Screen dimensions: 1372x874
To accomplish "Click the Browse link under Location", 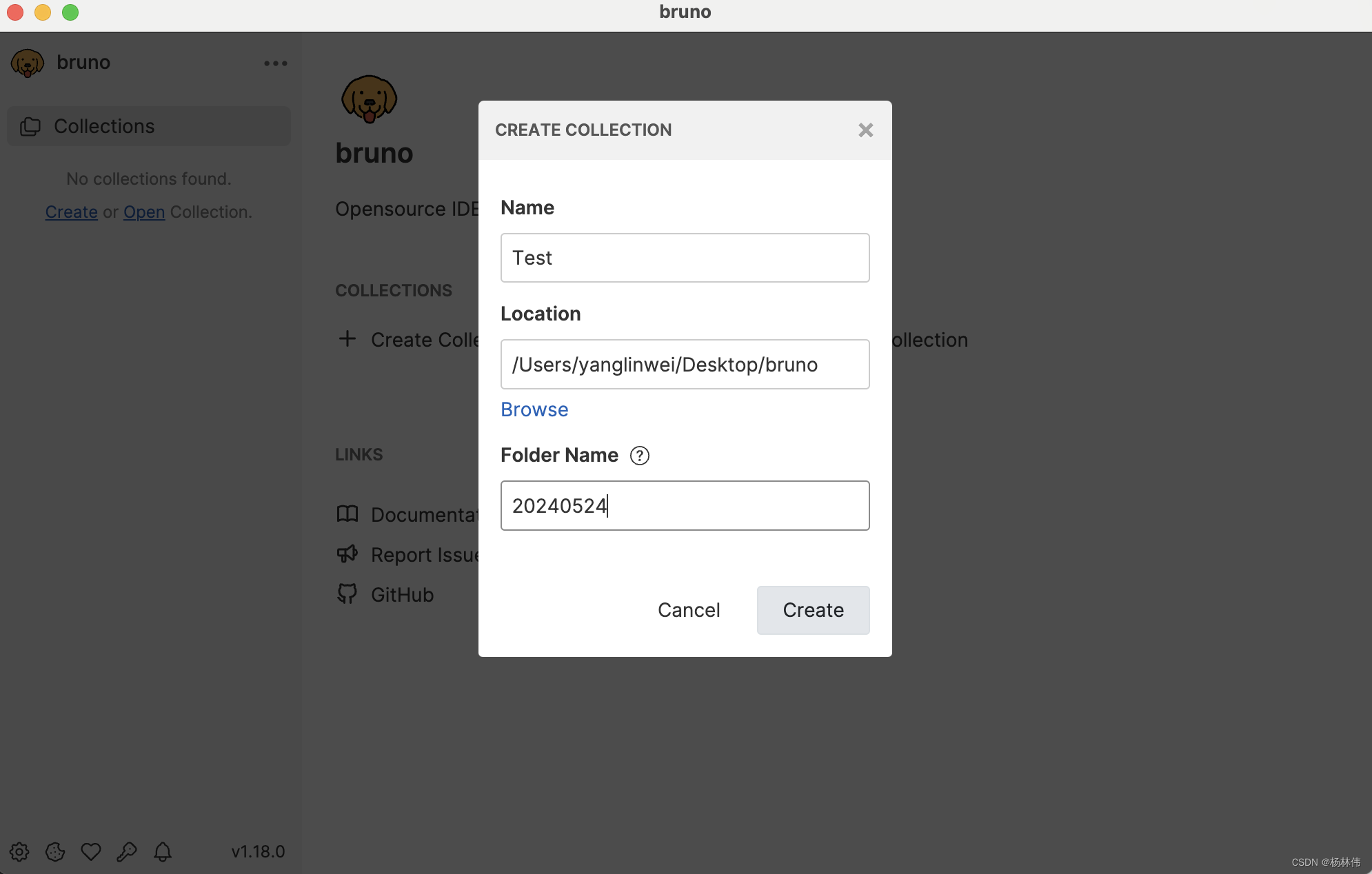I will (534, 409).
